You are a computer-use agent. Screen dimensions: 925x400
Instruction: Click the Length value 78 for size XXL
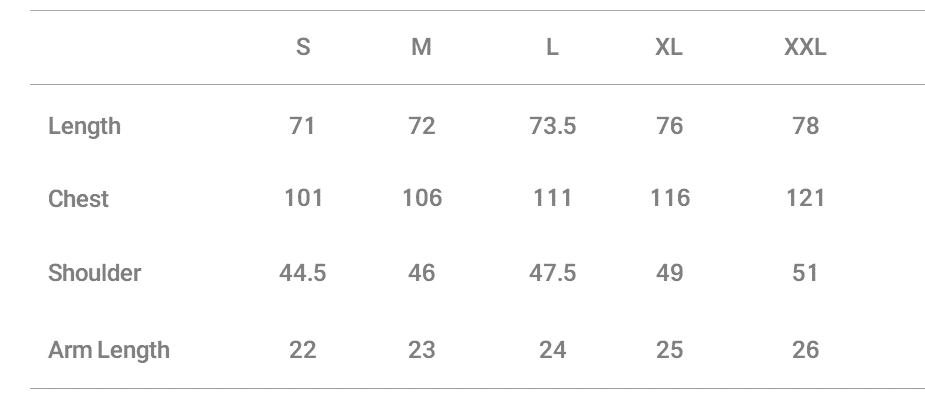click(805, 126)
